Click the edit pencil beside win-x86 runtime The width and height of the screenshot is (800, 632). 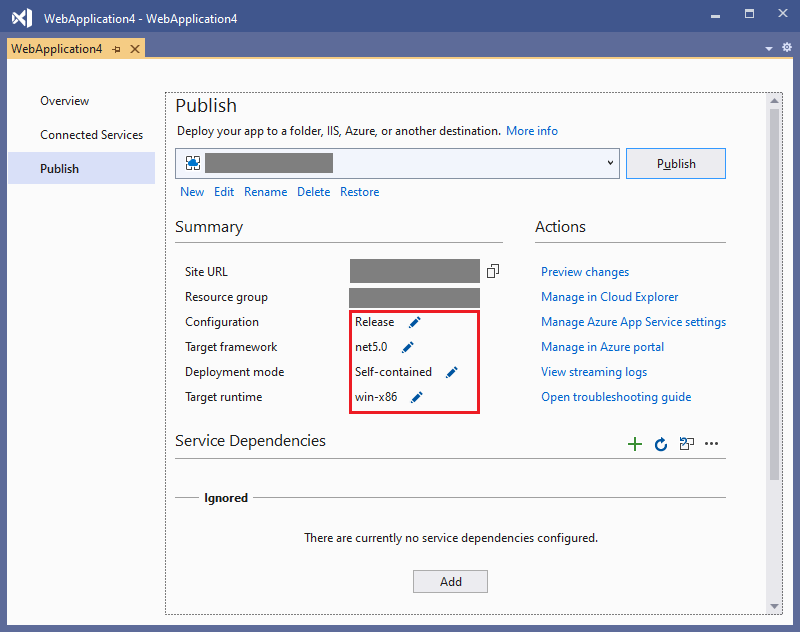417,397
